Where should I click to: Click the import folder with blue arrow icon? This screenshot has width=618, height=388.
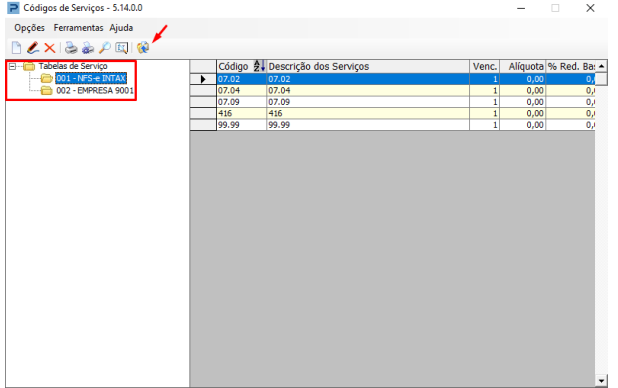(143, 48)
